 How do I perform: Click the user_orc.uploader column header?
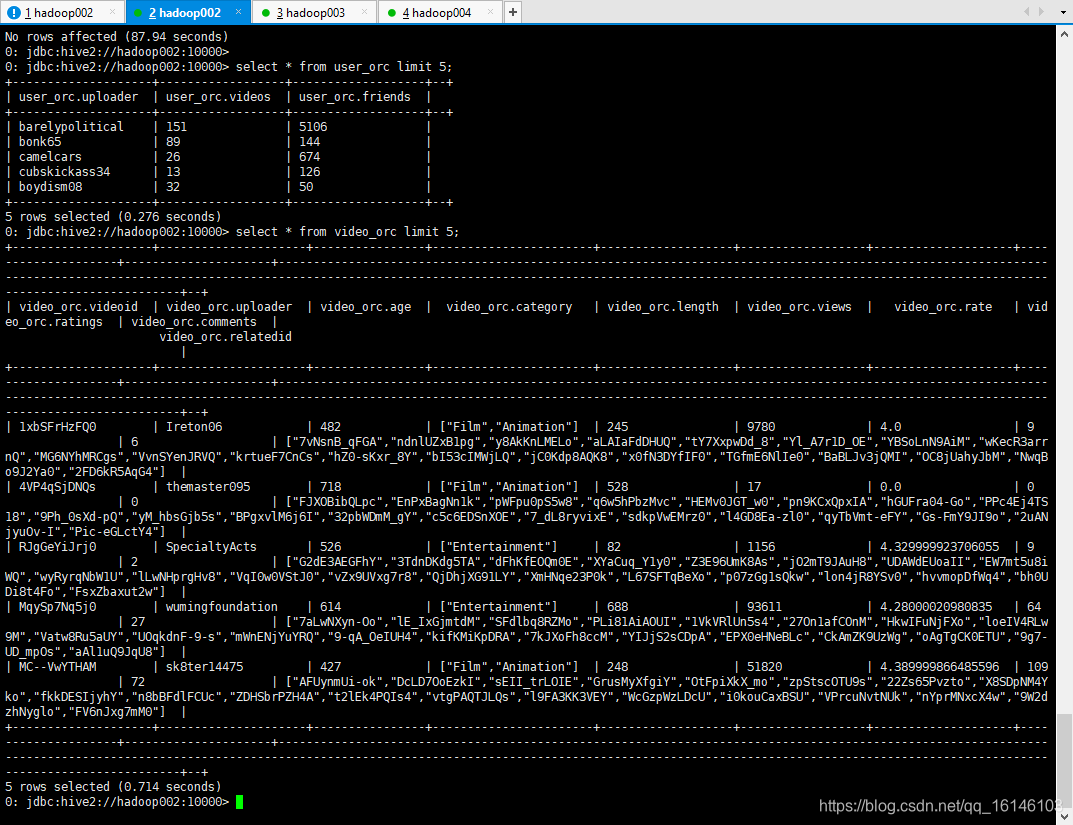point(78,96)
